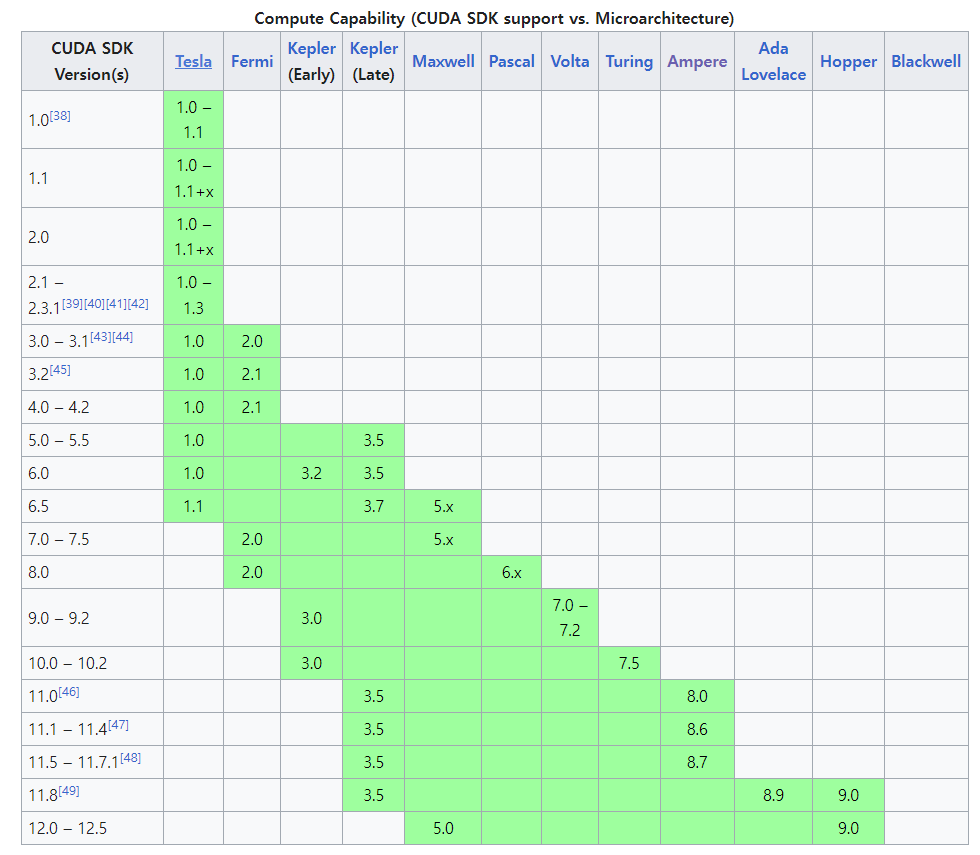Image resolution: width=980 pixels, height=855 pixels.
Task: Select the '6.5' SDK version row label
Action: tap(39, 506)
